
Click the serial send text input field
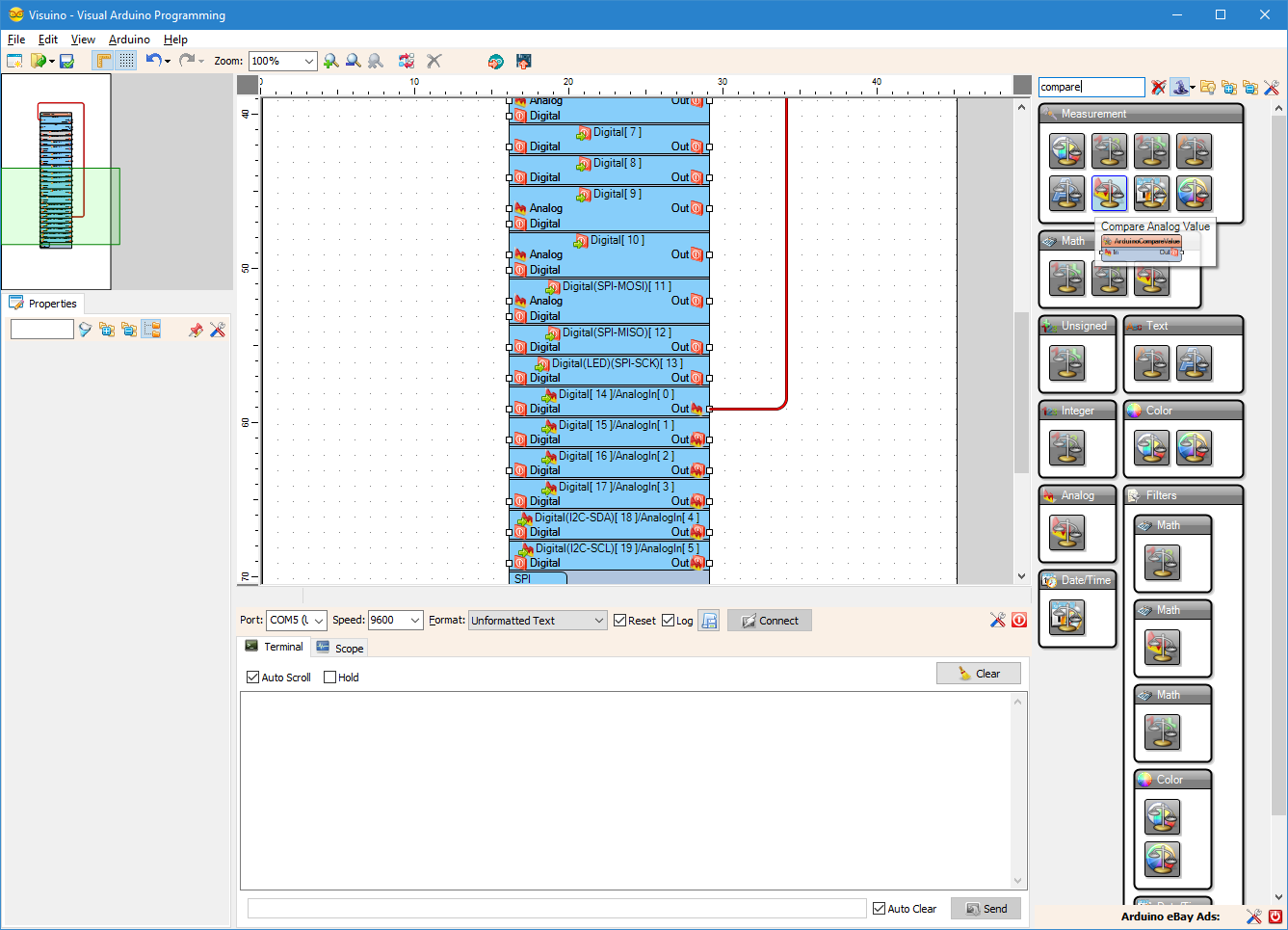tap(557, 909)
